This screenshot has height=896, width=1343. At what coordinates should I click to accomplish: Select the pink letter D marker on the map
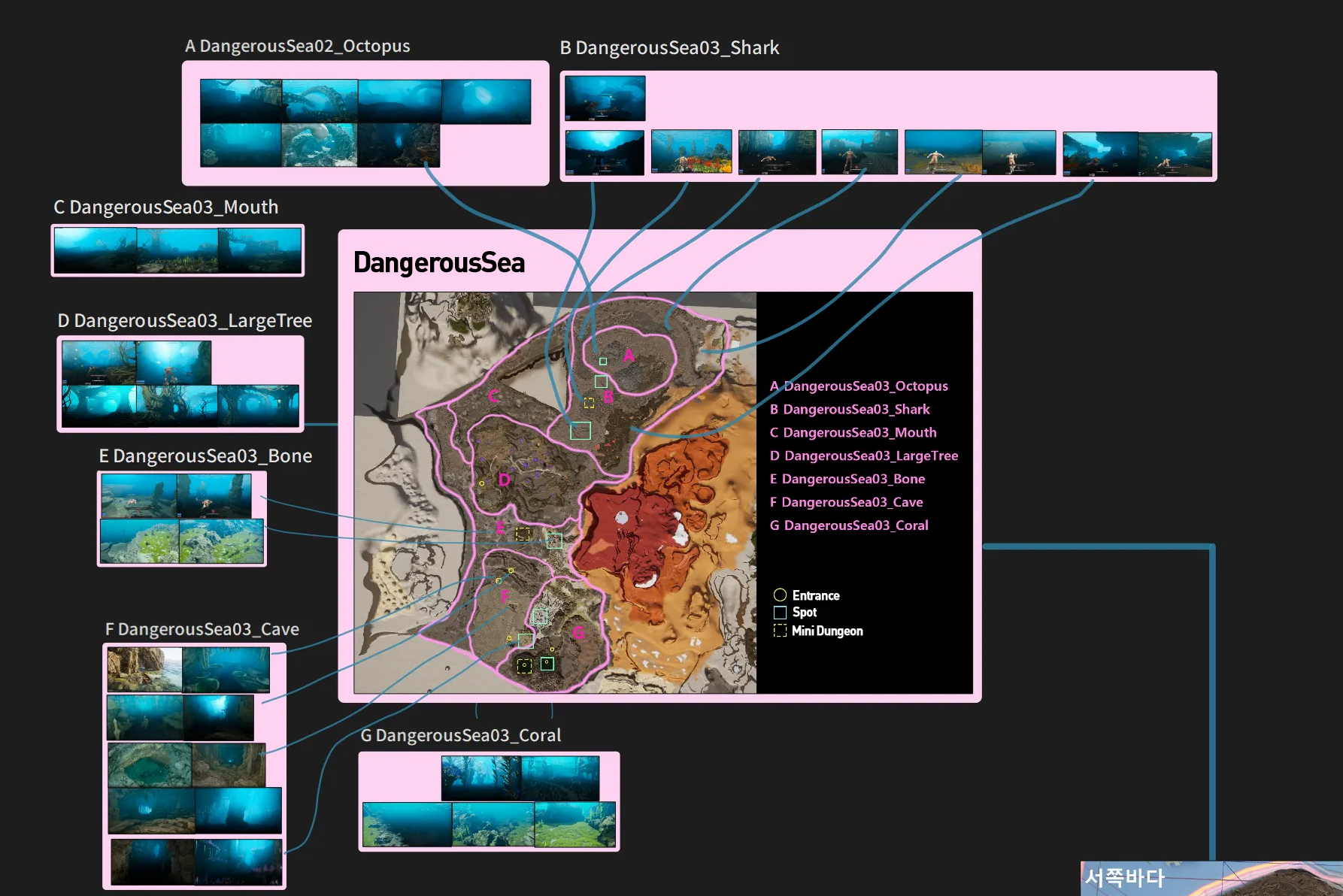(x=504, y=480)
